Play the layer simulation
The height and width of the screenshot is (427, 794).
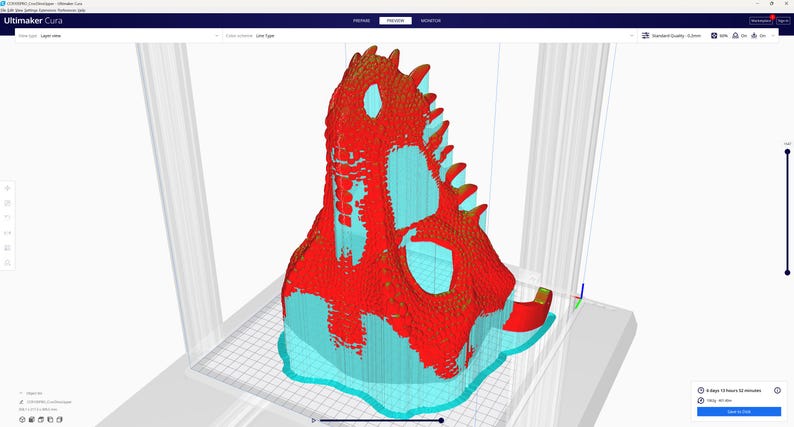click(314, 420)
